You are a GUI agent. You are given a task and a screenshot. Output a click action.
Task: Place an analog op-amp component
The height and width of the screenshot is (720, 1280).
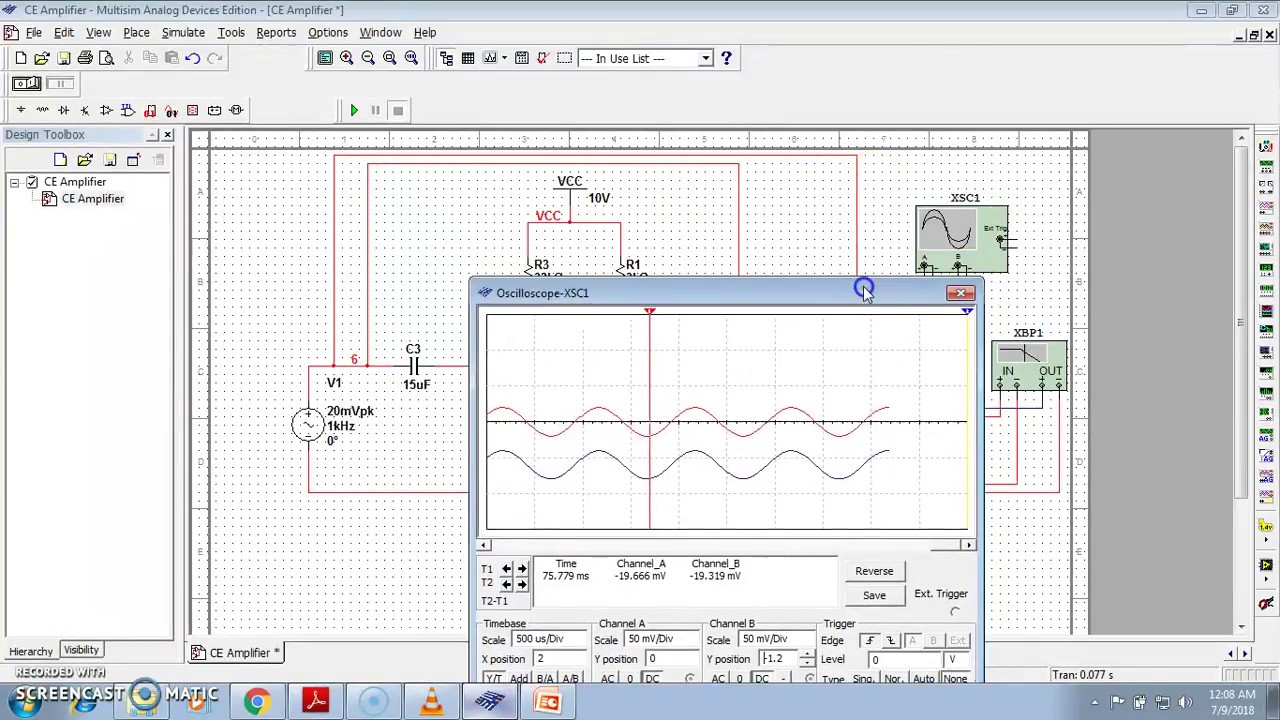pos(106,110)
